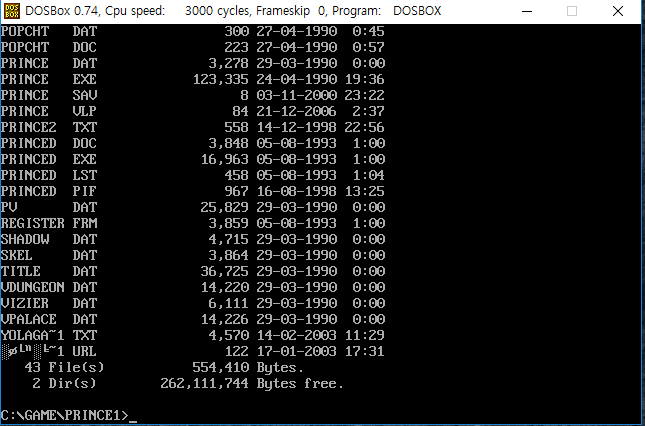Click the SHADOW DAT file name
This screenshot has height=426, width=645.
pyautogui.click(x=49, y=240)
